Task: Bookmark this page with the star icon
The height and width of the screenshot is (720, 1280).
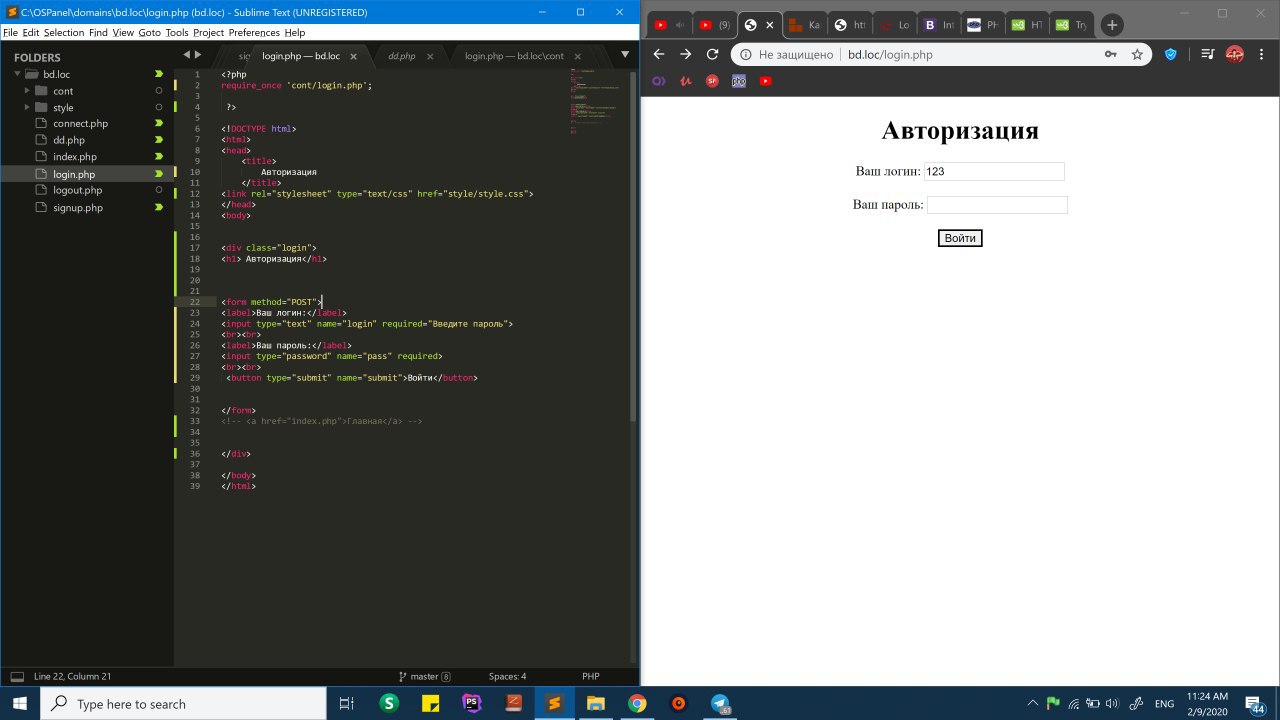Action: pyautogui.click(x=1137, y=55)
